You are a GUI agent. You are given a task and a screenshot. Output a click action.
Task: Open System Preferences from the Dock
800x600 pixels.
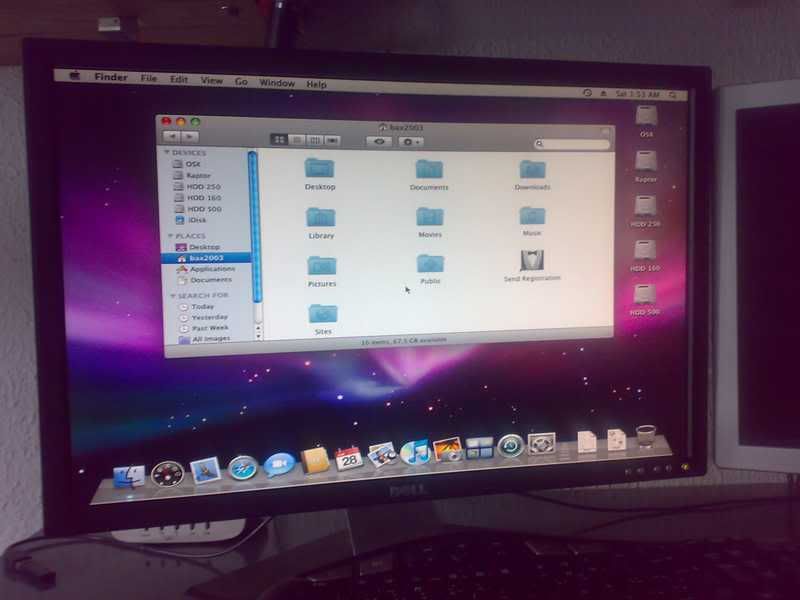(541, 443)
